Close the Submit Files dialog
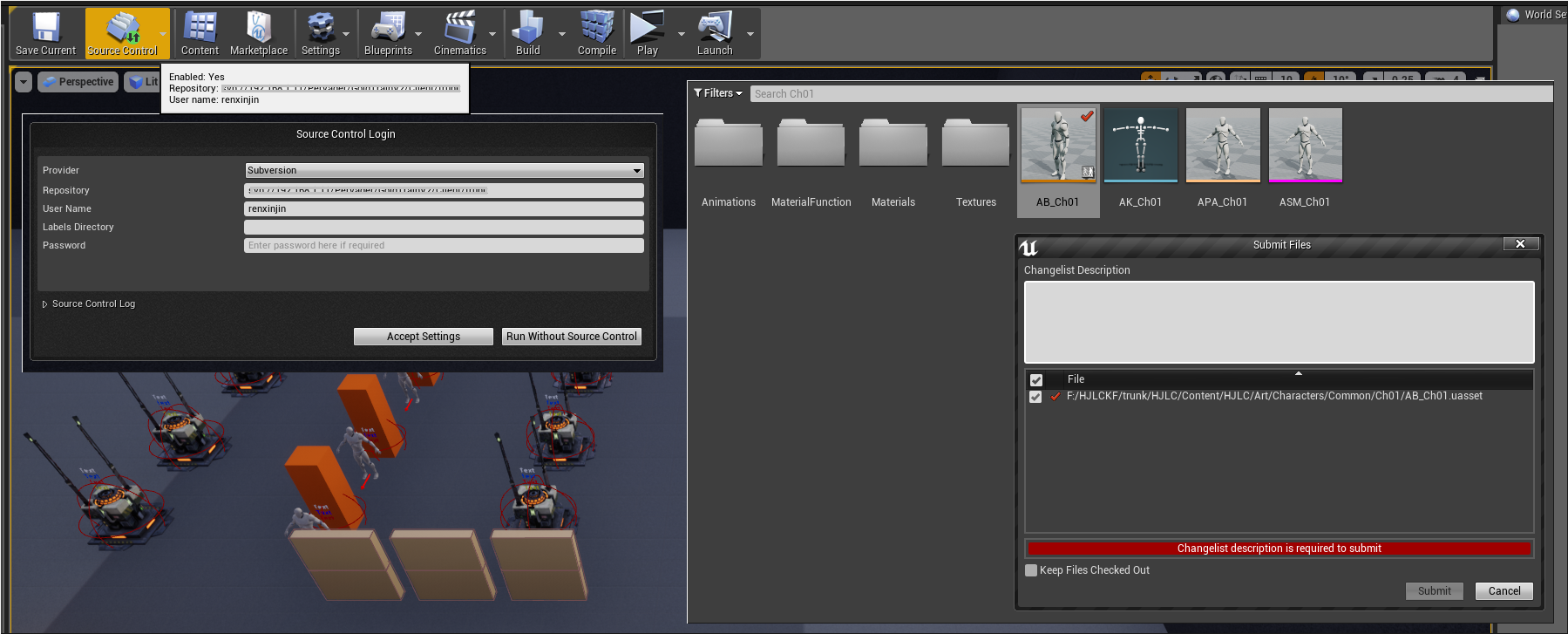The width and height of the screenshot is (1568, 634). pos(1521,244)
